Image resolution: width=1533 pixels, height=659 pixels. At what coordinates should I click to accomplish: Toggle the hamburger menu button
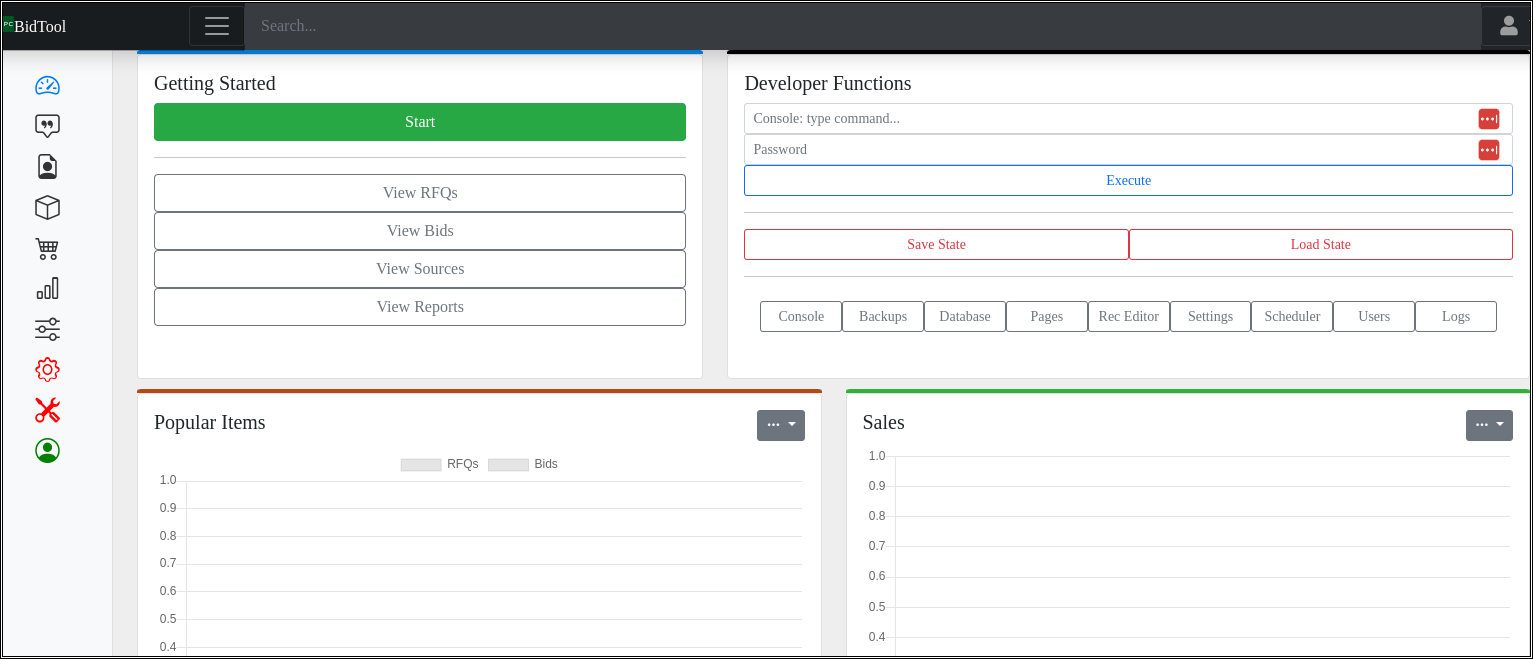[217, 26]
